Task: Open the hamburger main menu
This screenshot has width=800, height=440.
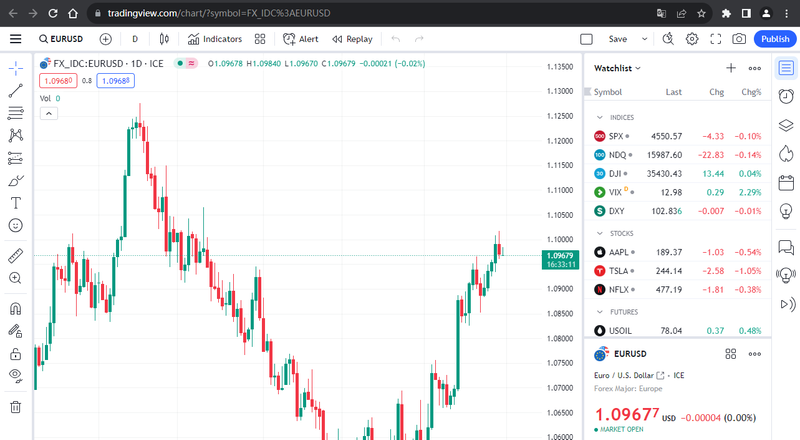Action: tap(16, 39)
